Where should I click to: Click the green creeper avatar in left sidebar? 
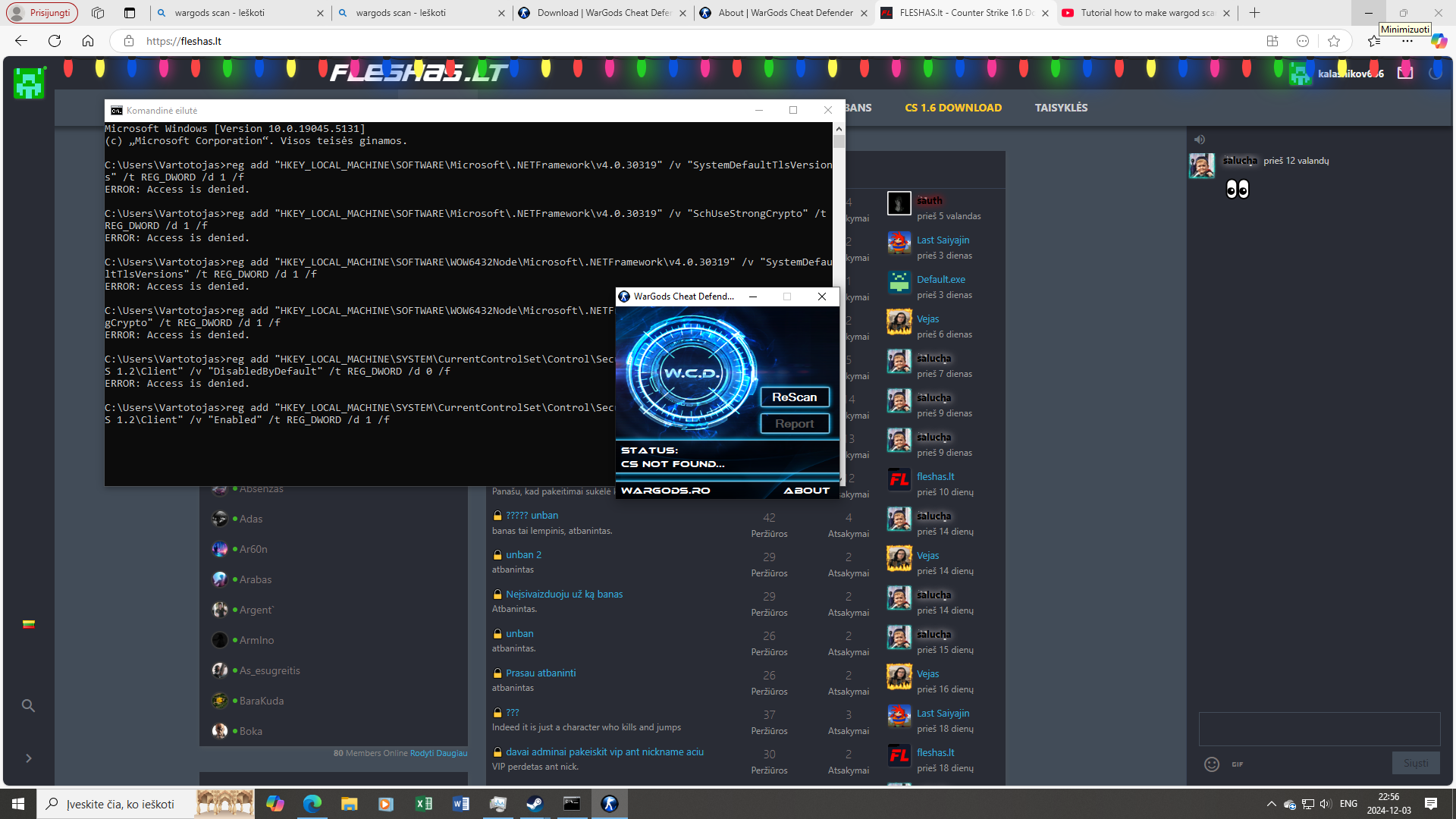tap(29, 83)
